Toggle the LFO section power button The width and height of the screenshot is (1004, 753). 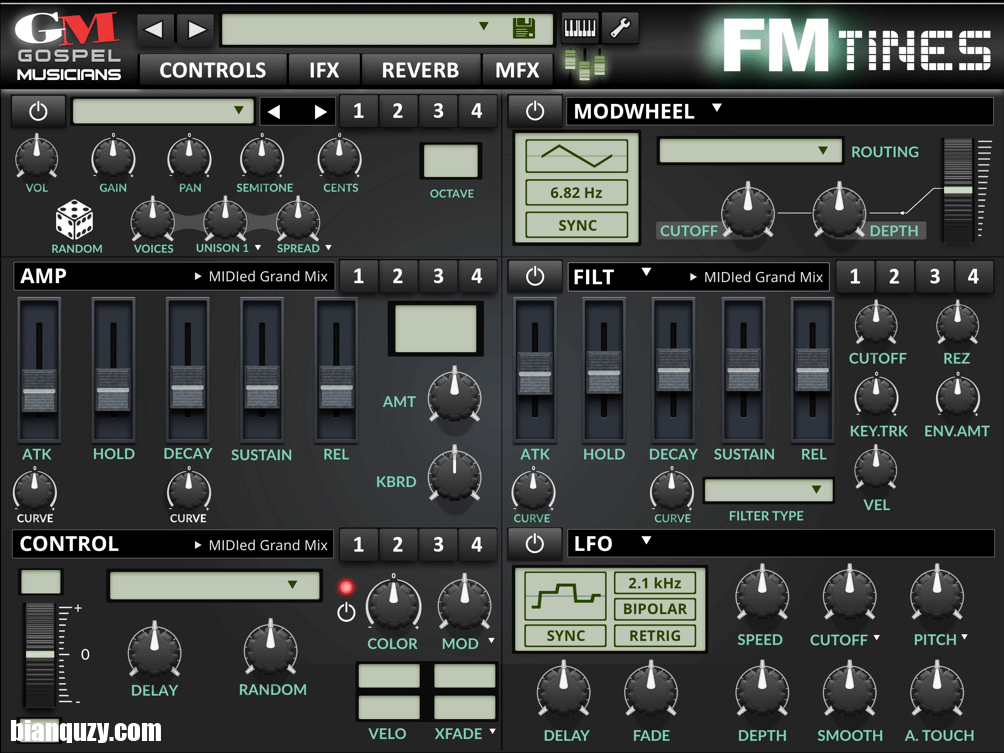[535, 544]
